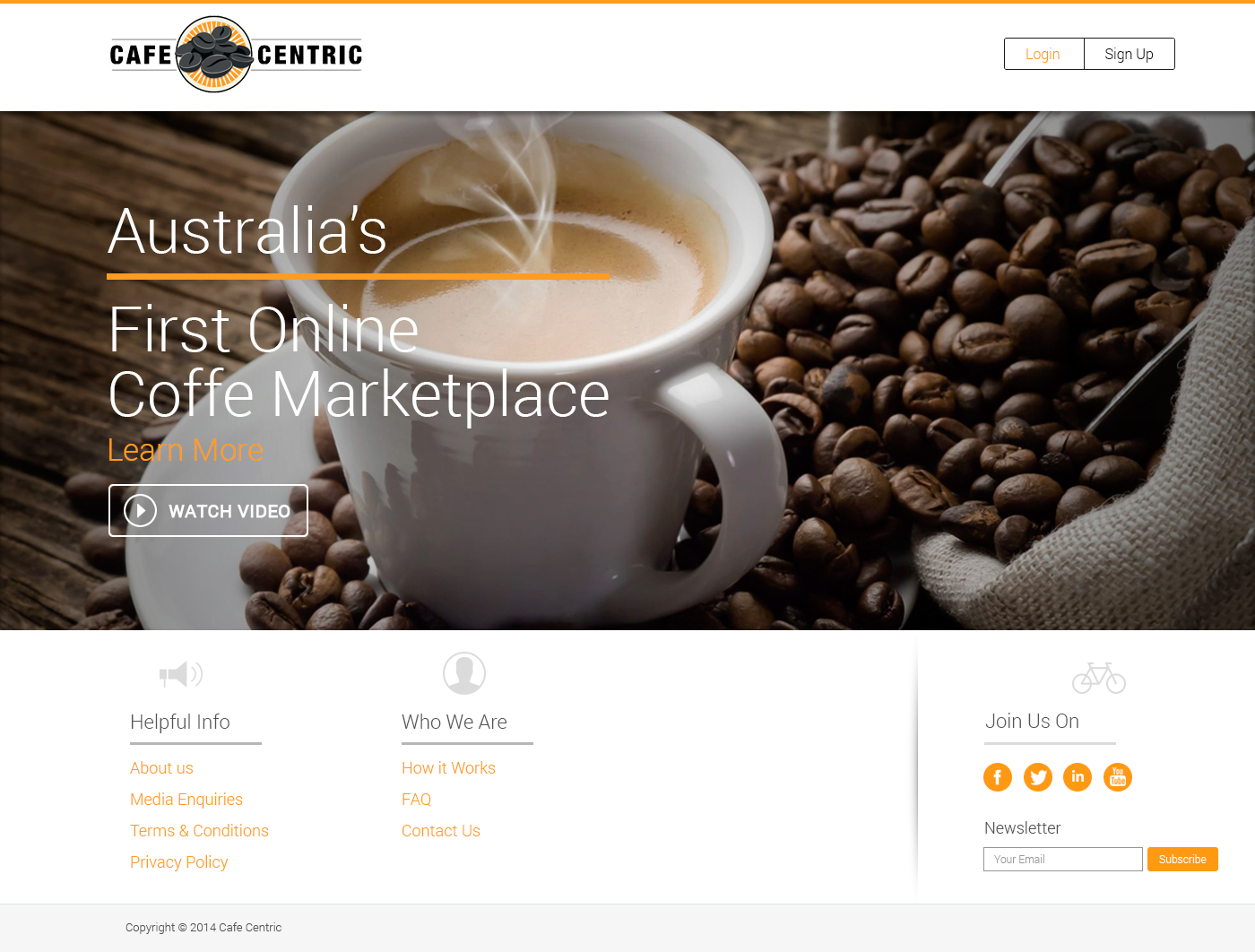Click the Subscribe button
This screenshot has height=952, width=1255.
pyautogui.click(x=1182, y=859)
